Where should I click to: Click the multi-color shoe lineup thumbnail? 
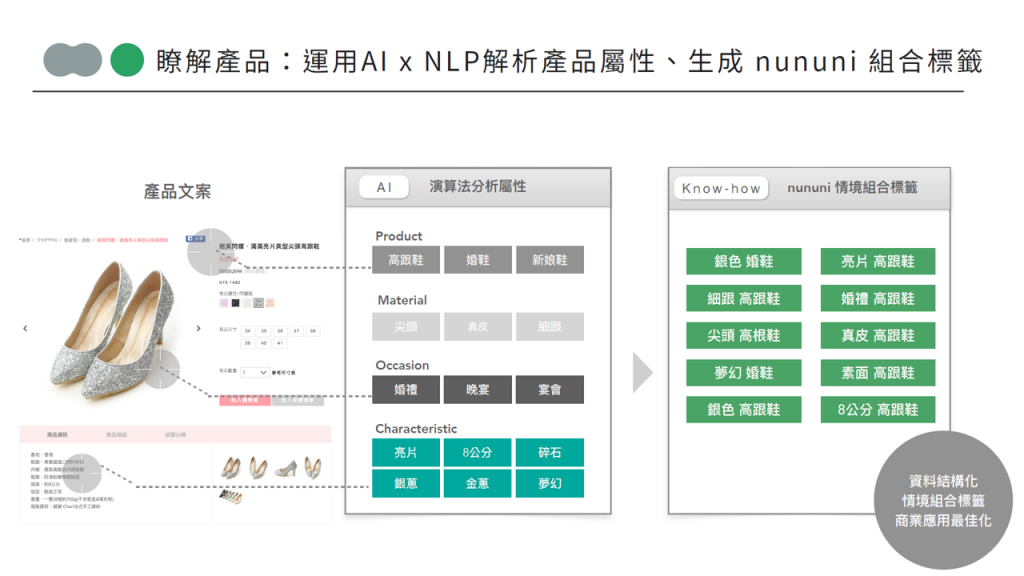click(231, 498)
